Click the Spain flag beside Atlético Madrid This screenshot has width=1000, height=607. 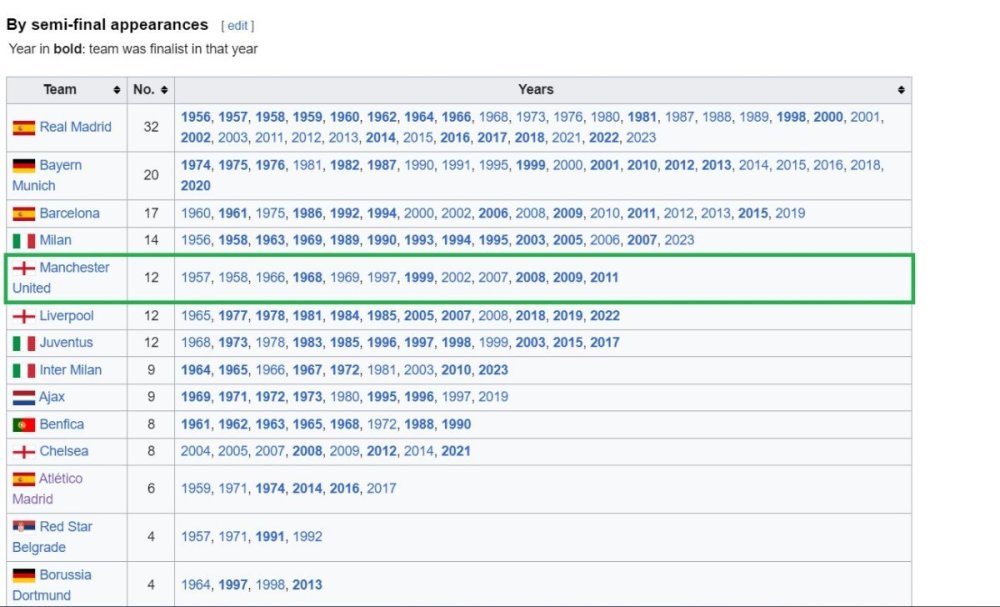point(23,480)
